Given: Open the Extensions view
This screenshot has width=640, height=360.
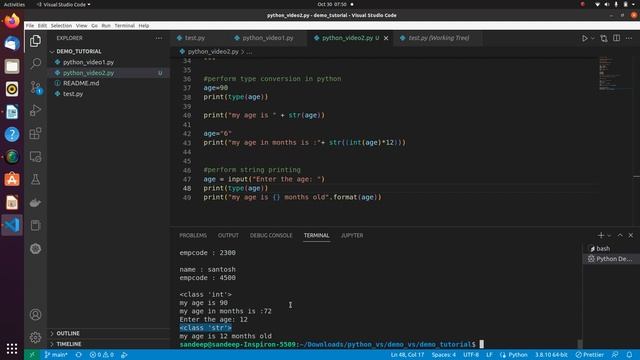Looking at the screenshot, I should [x=36, y=133].
